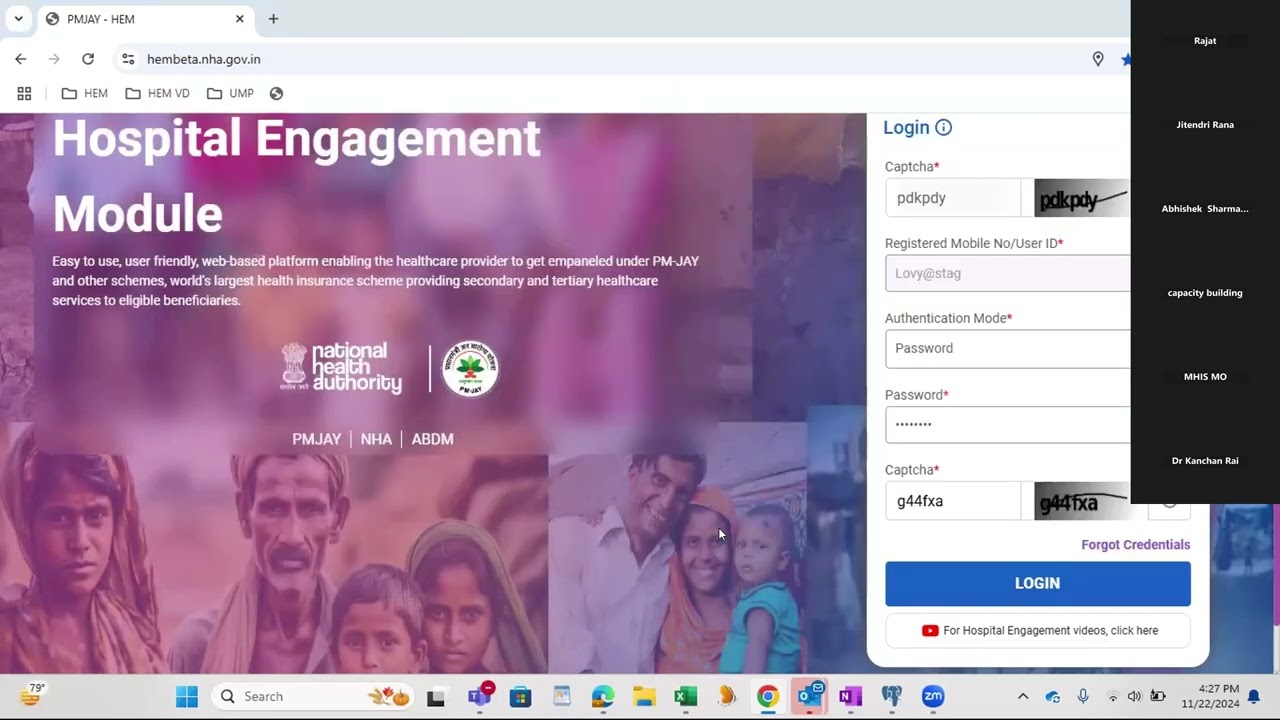Open Microsoft Edge from taskbar
This screenshot has height=720, width=1280.
pos(603,697)
